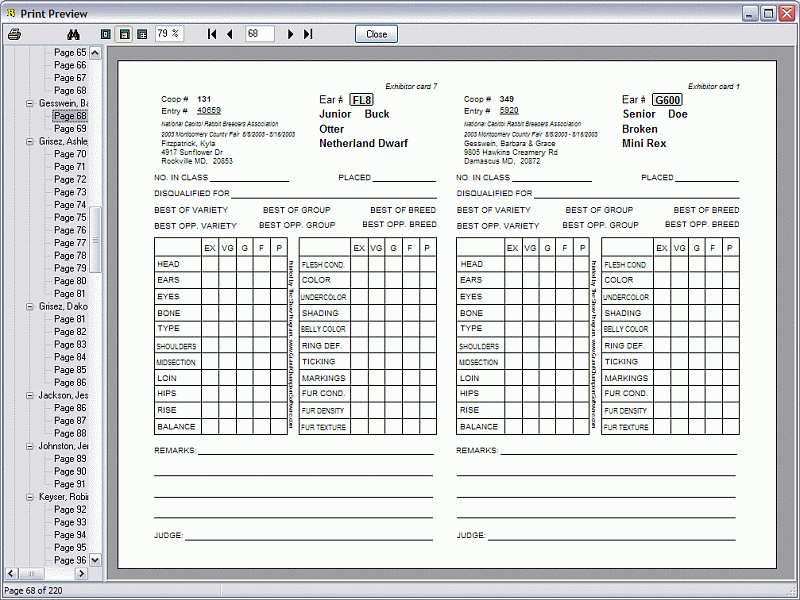Open Page 80 from the tree

point(70,281)
